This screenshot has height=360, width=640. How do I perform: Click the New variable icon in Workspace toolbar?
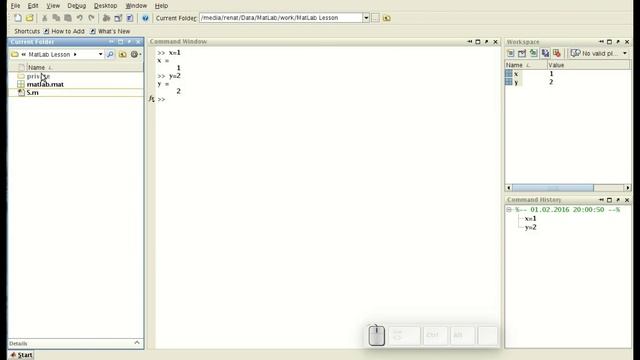[x=510, y=53]
